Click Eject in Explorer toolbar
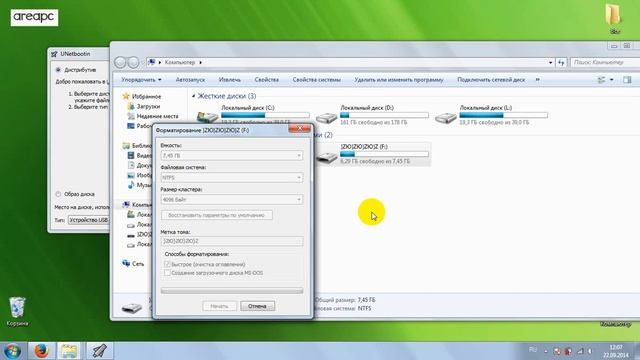 [x=230, y=80]
